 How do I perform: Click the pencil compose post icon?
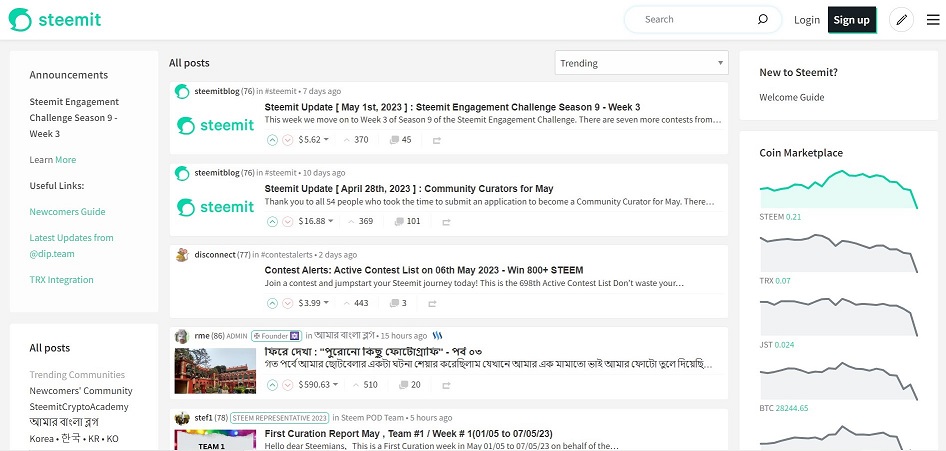901,20
